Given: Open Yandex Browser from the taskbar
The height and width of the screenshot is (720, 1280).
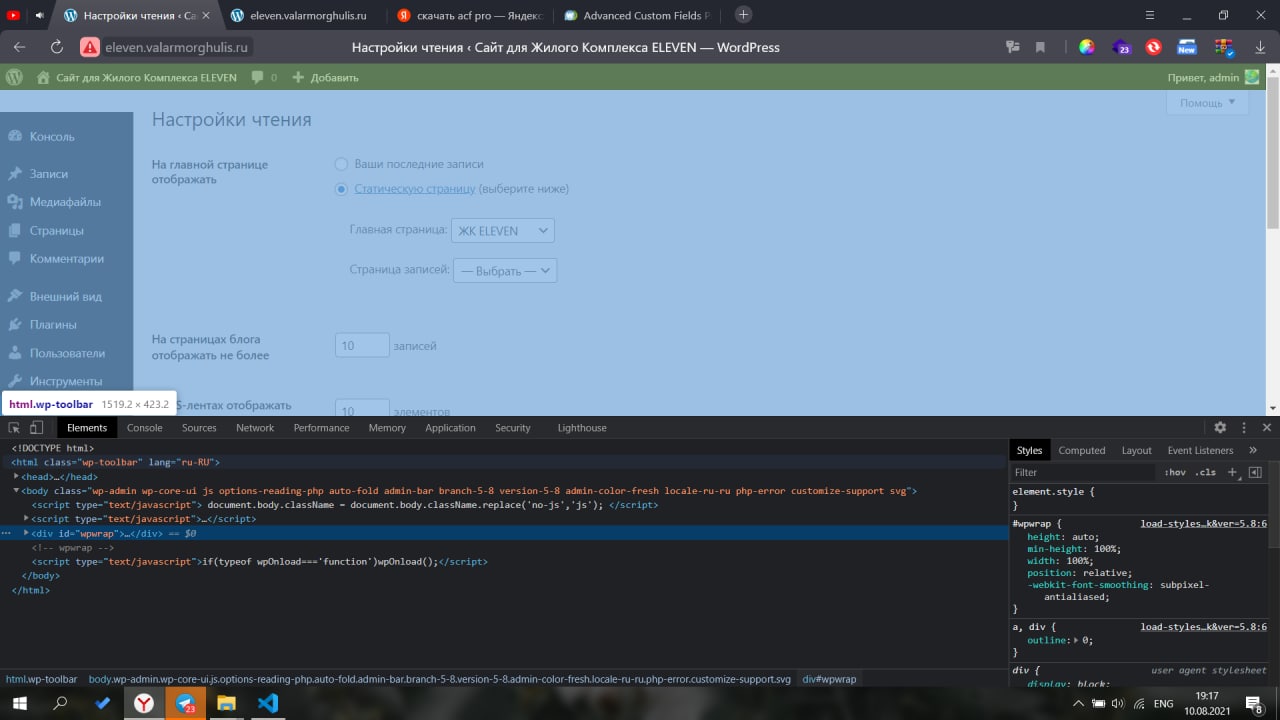Looking at the screenshot, I should (144, 703).
